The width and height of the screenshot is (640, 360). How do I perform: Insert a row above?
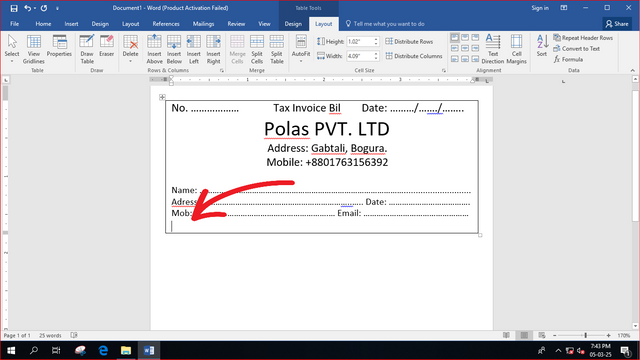[x=154, y=49]
